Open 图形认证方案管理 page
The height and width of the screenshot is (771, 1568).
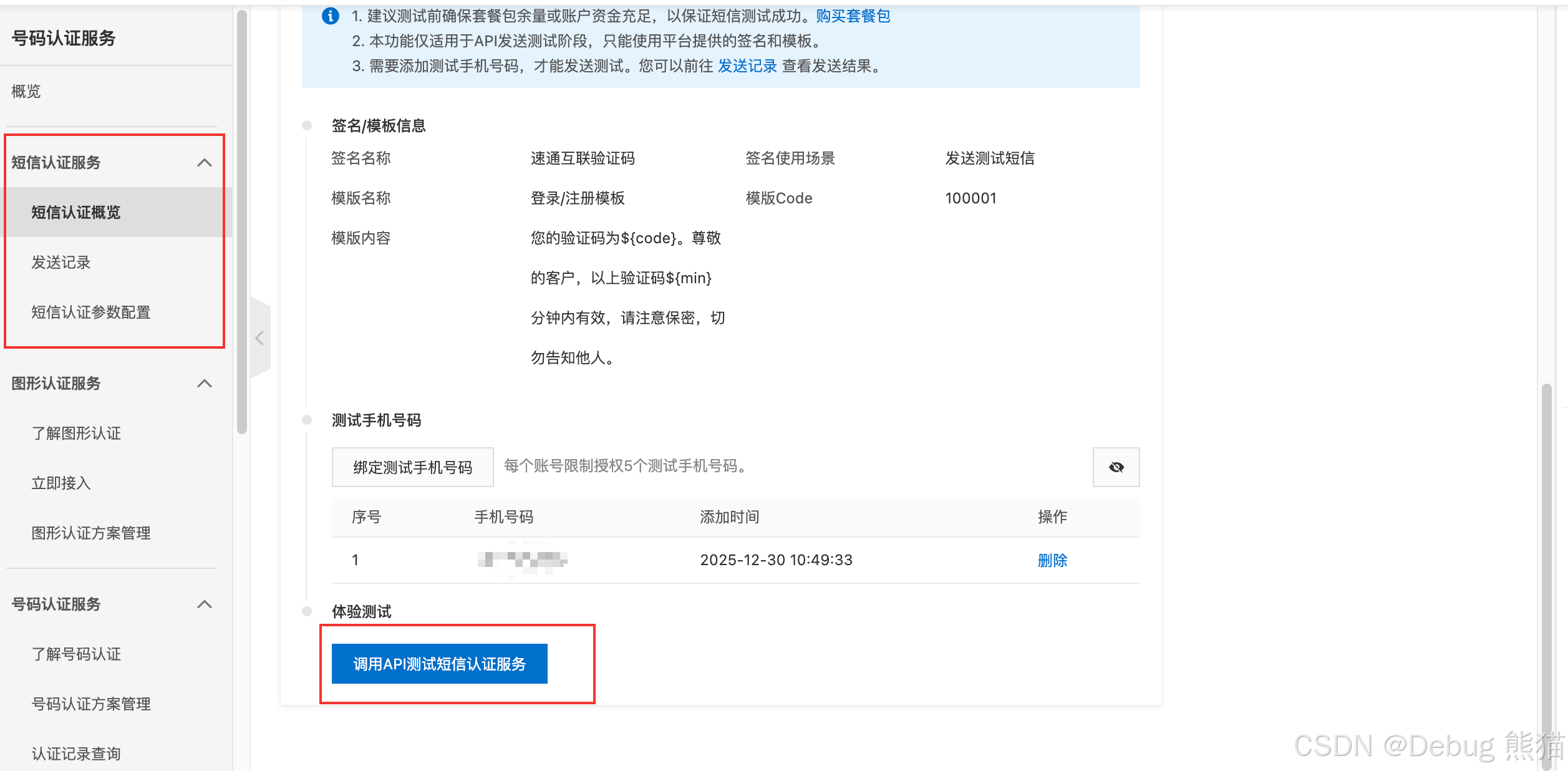click(x=90, y=533)
